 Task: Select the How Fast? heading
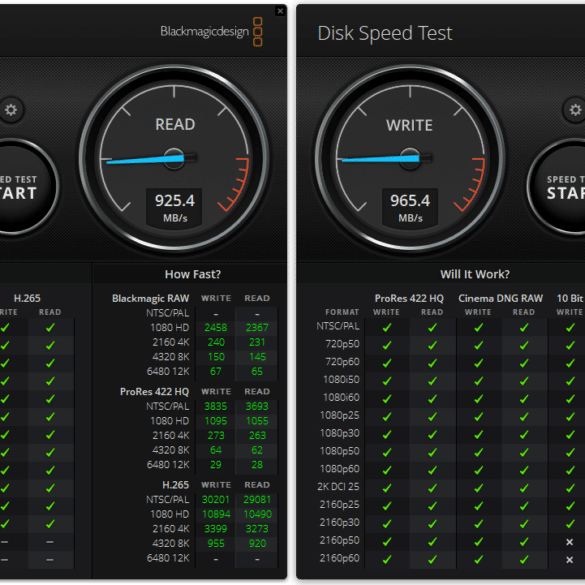click(x=193, y=274)
